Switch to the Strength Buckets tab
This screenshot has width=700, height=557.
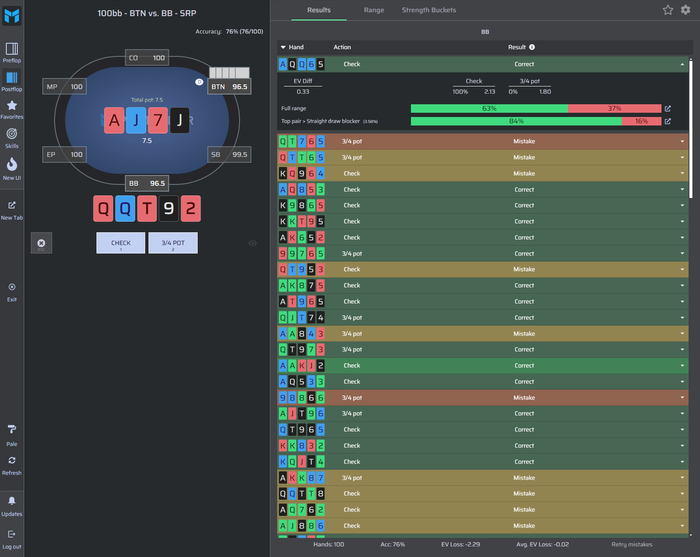click(429, 10)
